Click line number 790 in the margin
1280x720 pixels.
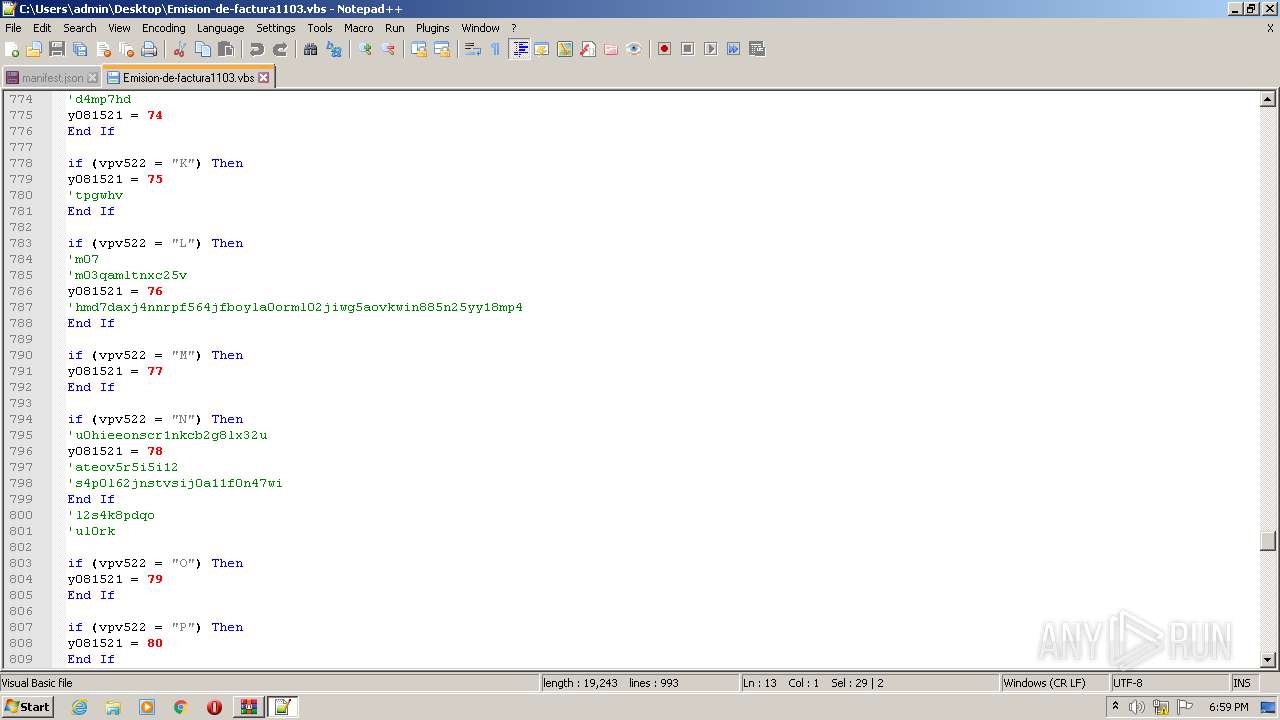coord(20,355)
